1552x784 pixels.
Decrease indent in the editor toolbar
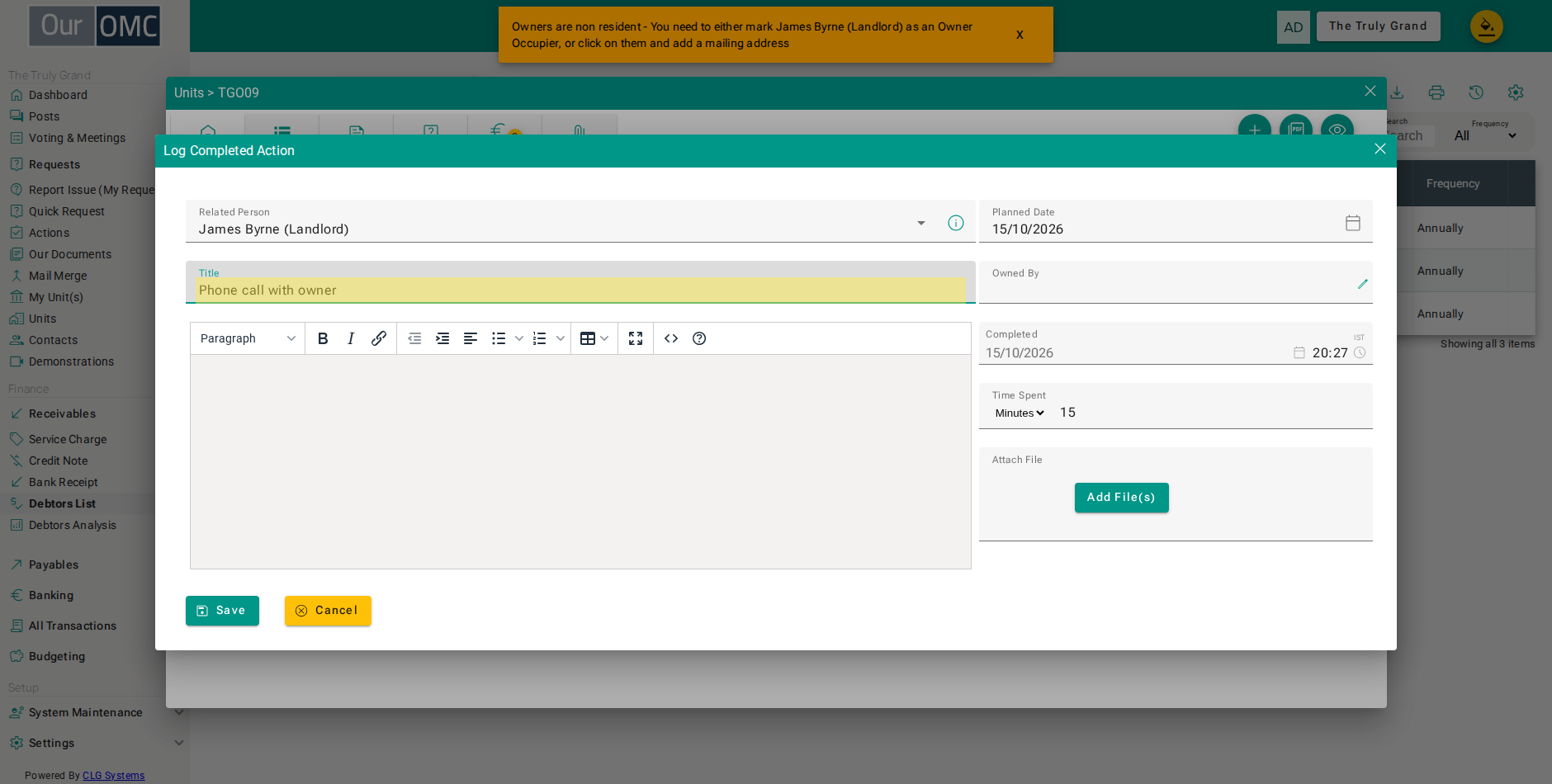(414, 338)
